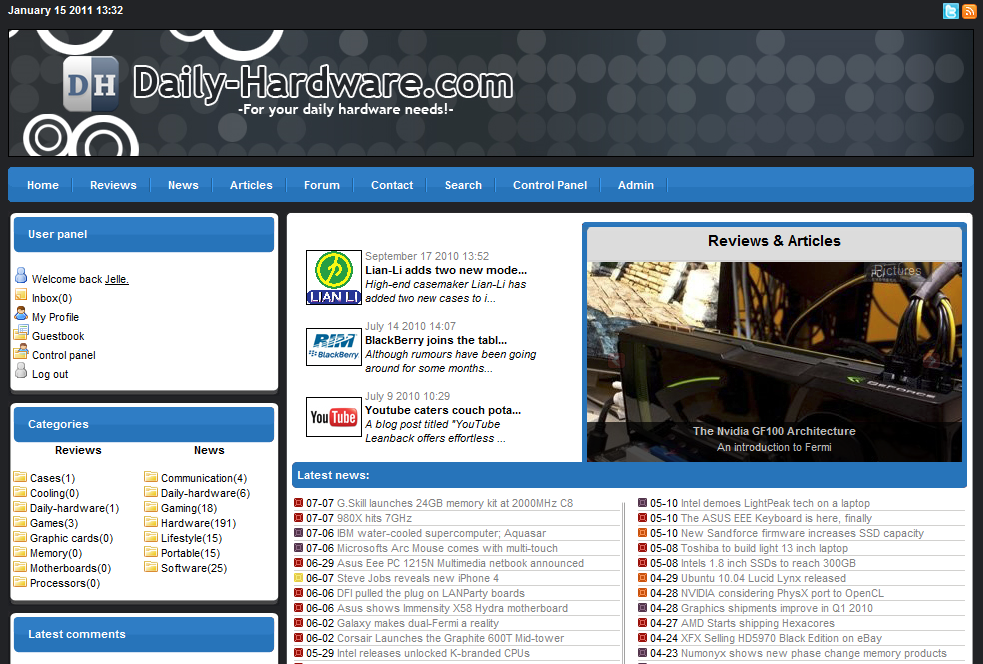Image resolution: width=983 pixels, height=664 pixels.
Task: Click the folder icon next to Lifestyle(15)
Action: (151, 537)
